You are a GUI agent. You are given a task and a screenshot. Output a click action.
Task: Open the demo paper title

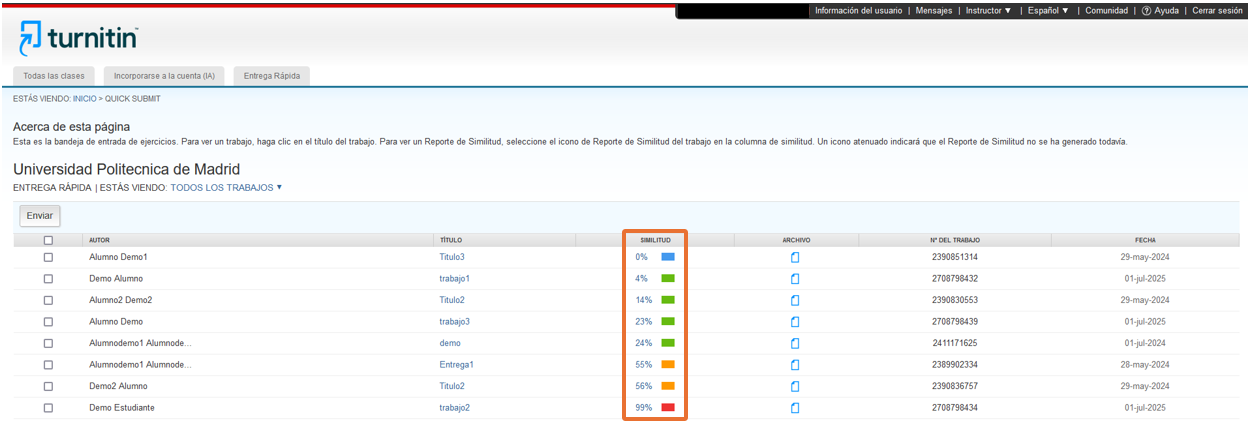tap(450, 343)
